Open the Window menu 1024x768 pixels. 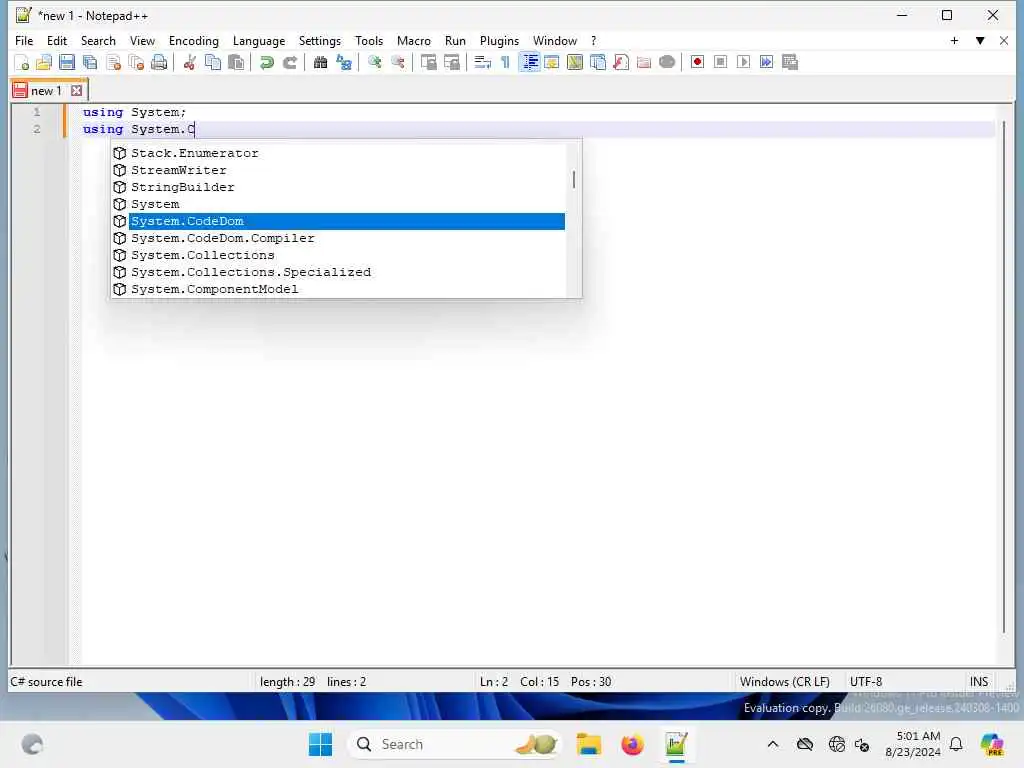554,40
